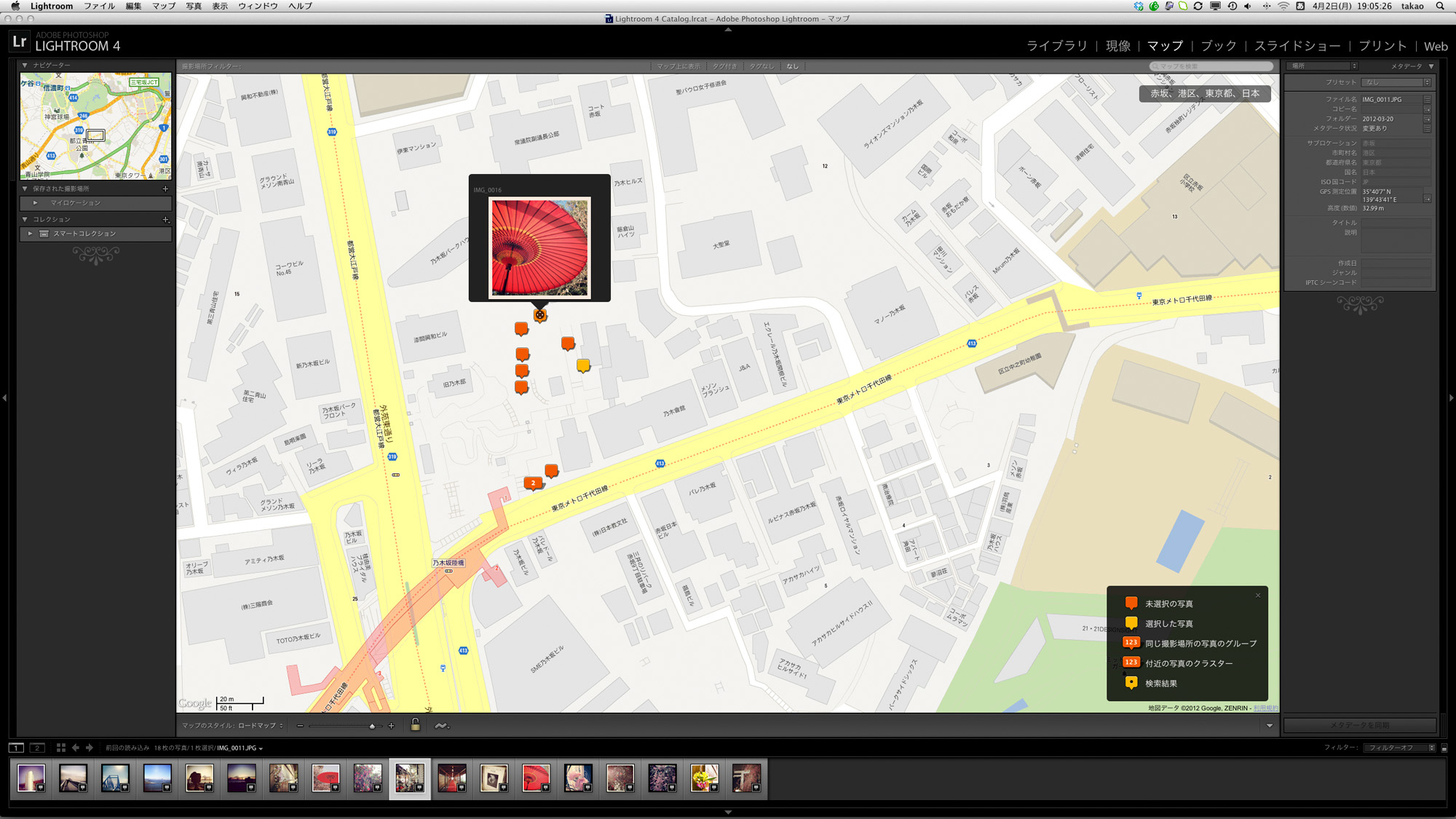Click the zoom out minus icon
This screenshot has width=1456, height=819.
(x=300, y=726)
